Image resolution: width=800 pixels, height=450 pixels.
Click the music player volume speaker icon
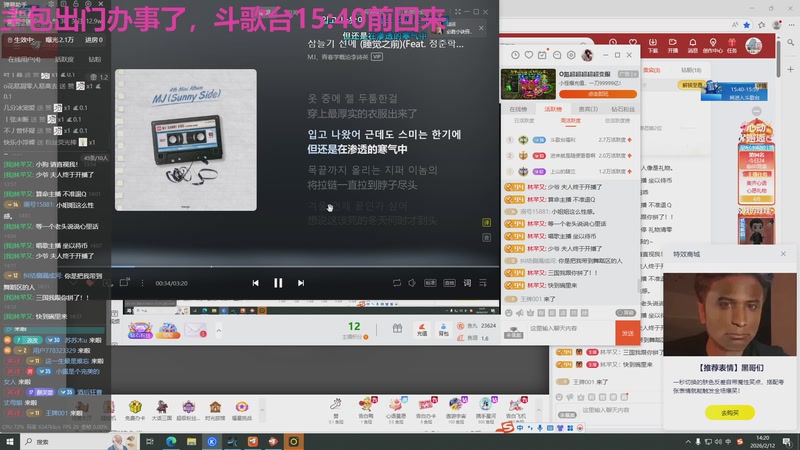click(x=412, y=283)
